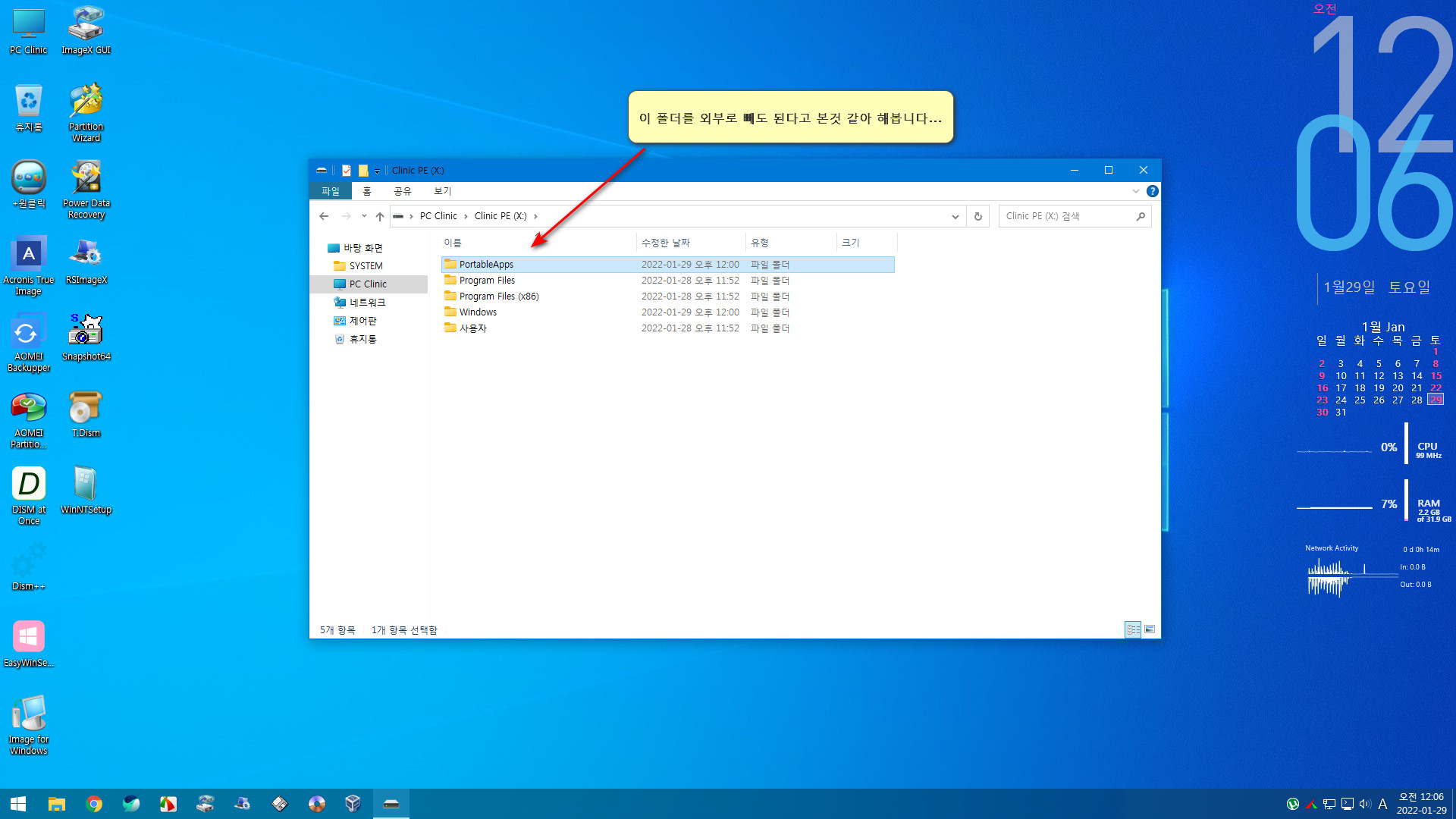This screenshot has width=1456, height=819.
Task: Open the EasyWinSetup desktop icon
Action: point(28,644)
